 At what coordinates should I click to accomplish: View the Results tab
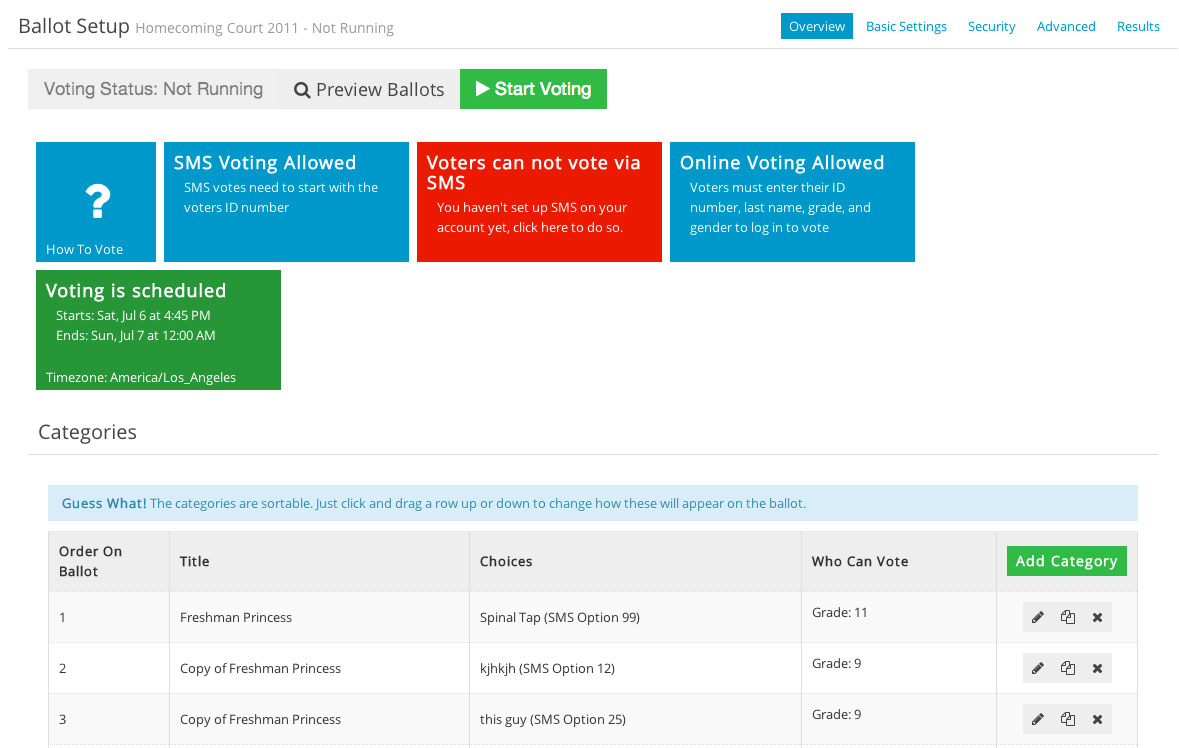coord(1138,26)
